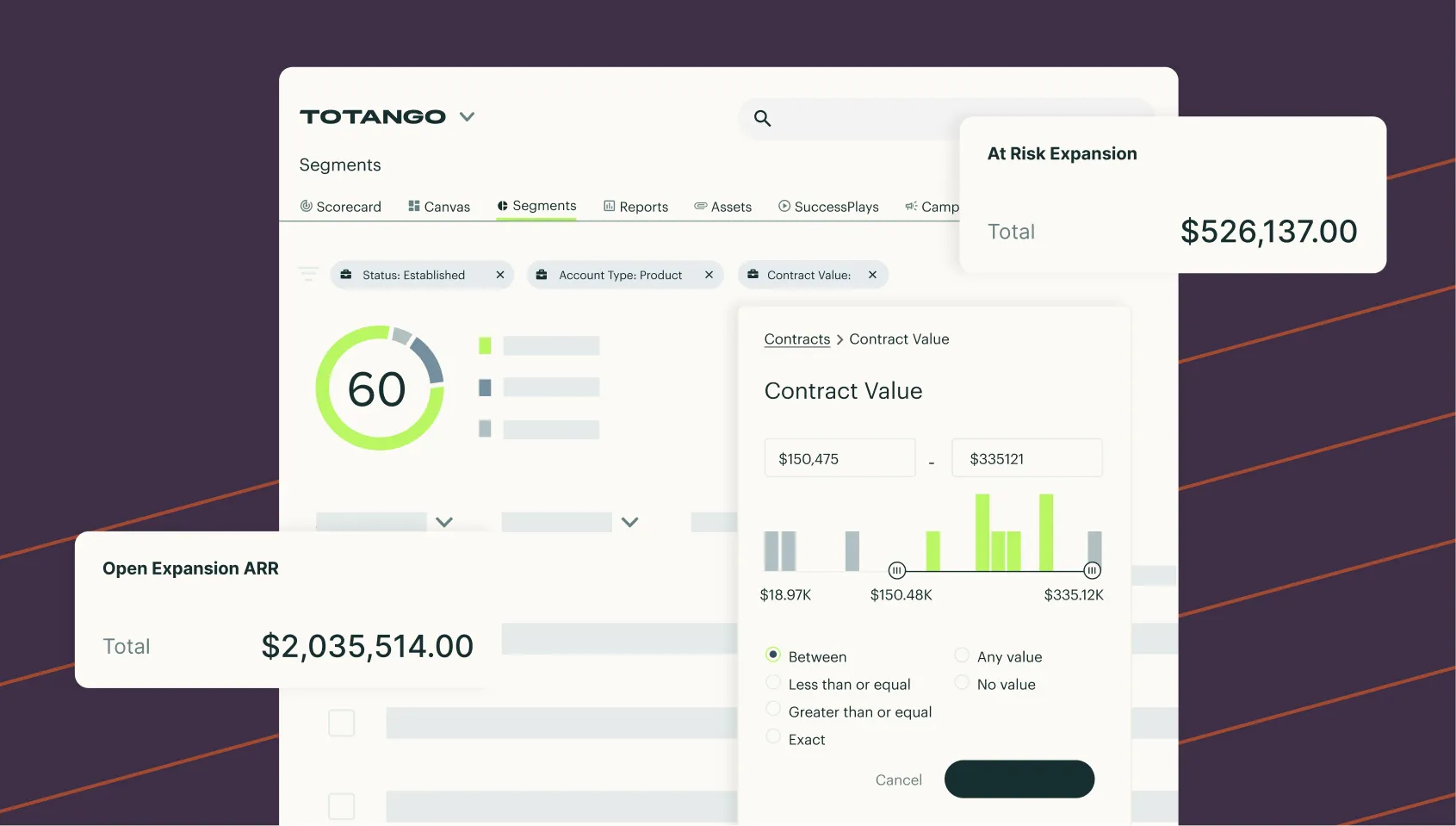Click the Assets tab icon
Screen dimensions: 1456x826
pyautogui.click(x=701, y=206)
